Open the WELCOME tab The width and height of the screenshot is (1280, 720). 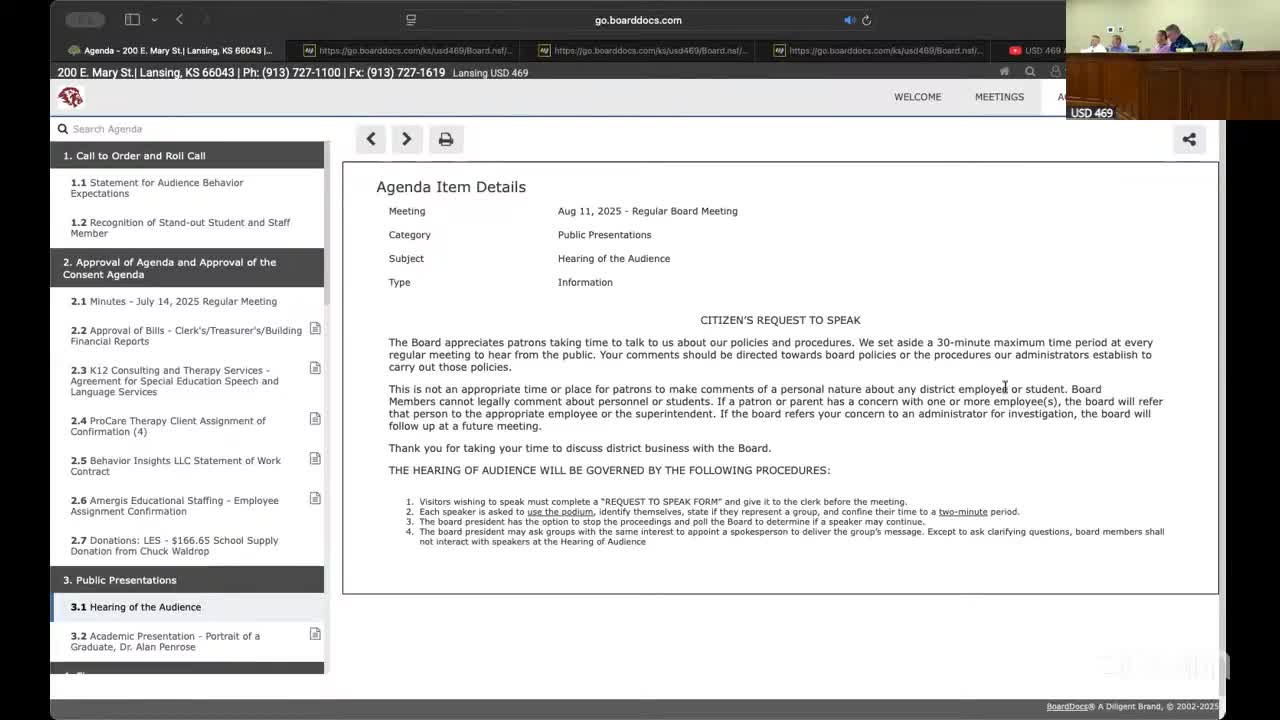917,97
